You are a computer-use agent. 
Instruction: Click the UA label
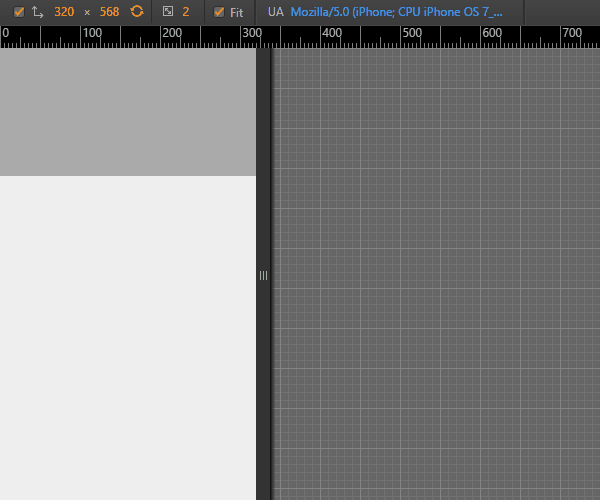tap(275, 13)
